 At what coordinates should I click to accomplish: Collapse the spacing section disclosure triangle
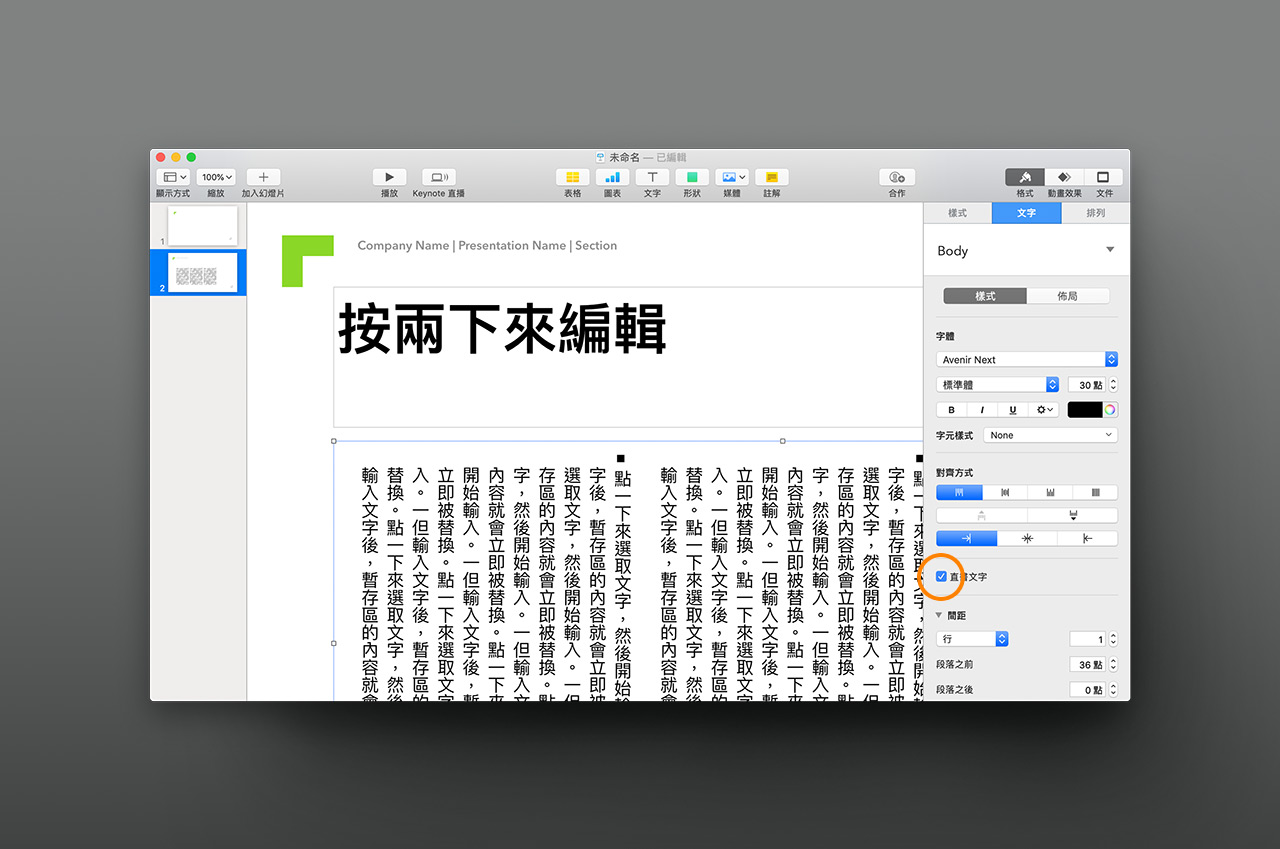click(939, 615)
